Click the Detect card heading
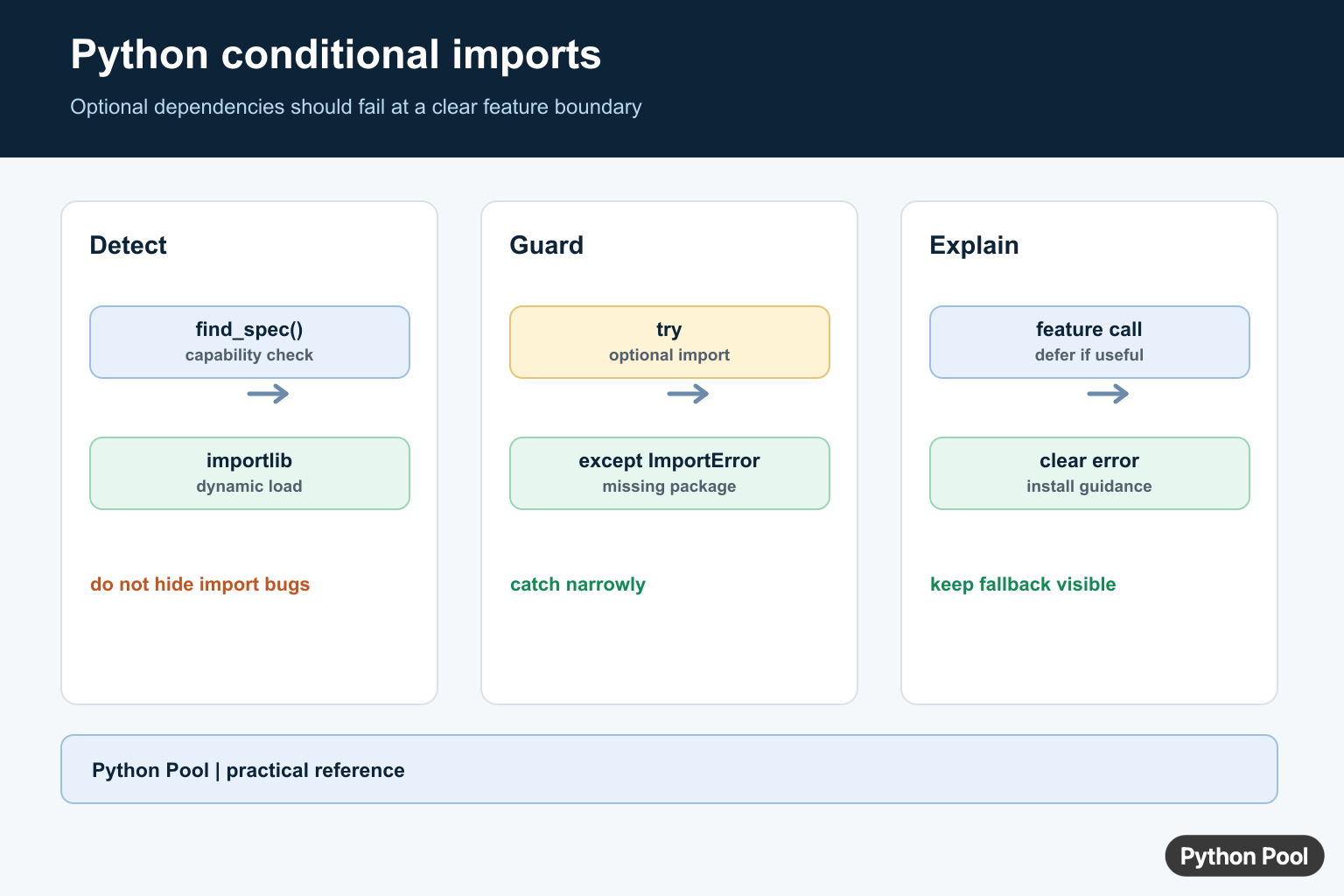The height and width of the screenshot is (896, 1344). click(x=128, y=245)
